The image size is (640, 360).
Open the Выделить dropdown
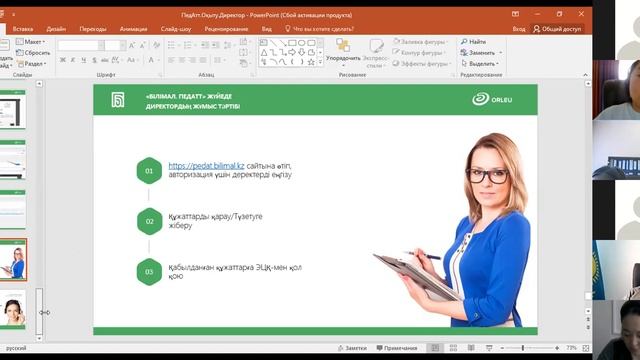[480, 64]
